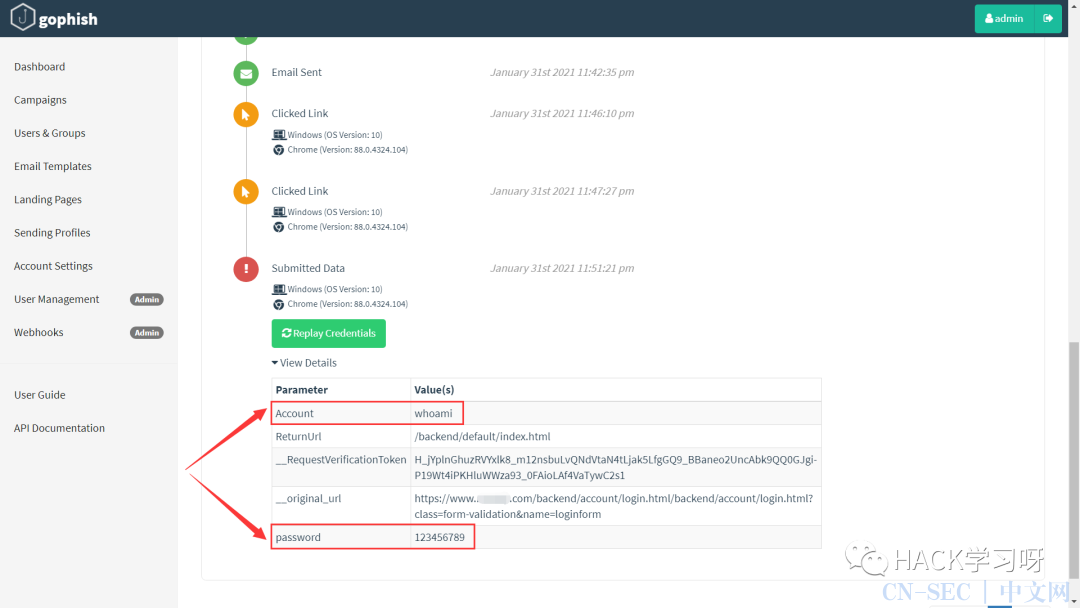Click the green Email Sent envelope icon
1080x608 pixels.
coord(245,73)
